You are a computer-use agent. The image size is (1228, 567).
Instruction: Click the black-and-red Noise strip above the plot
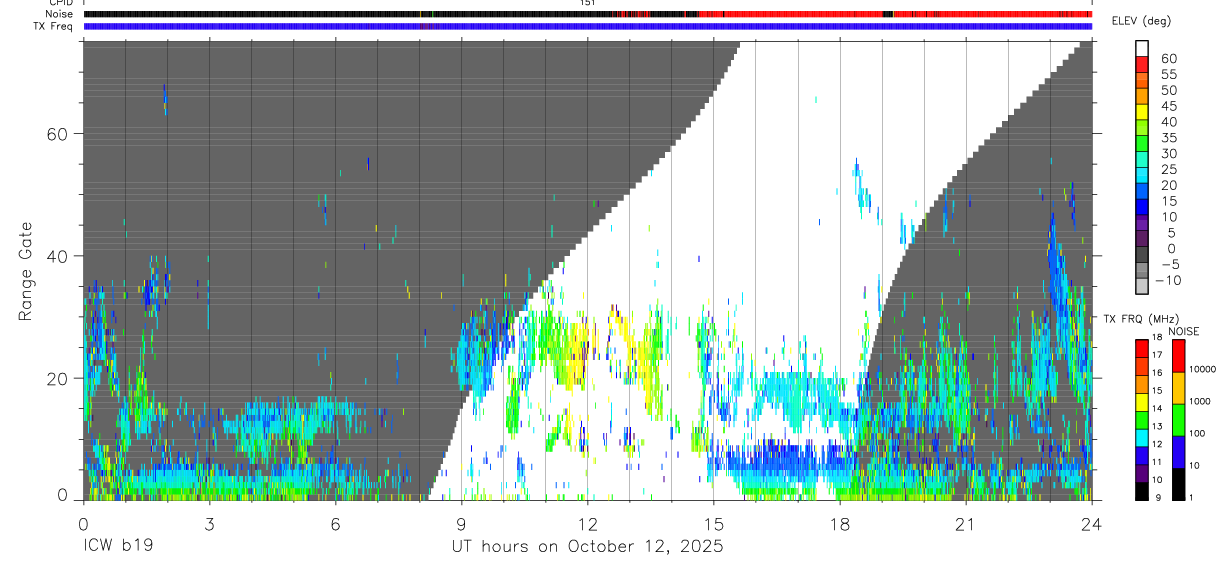click(x=587, y=14)
